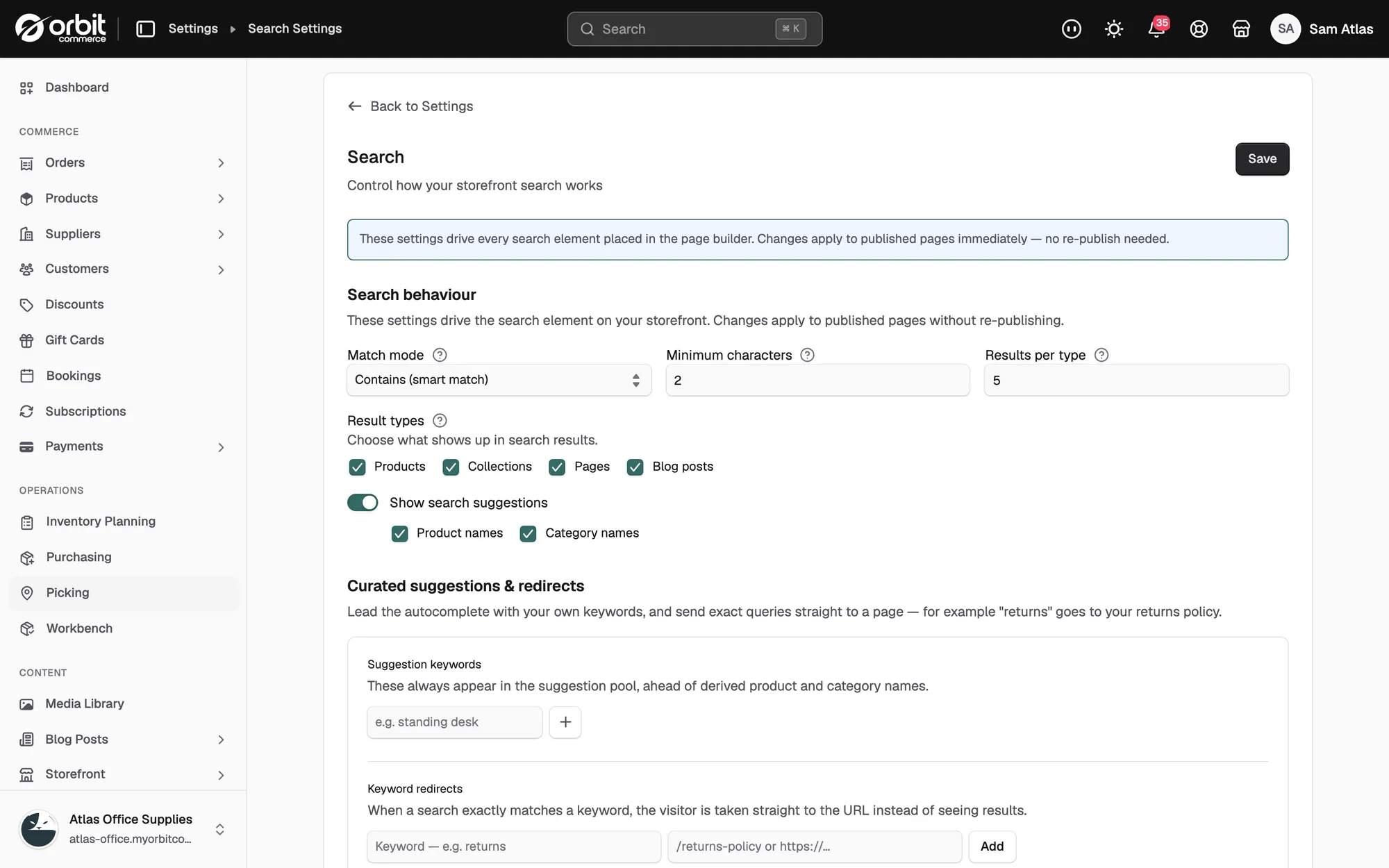1389x868 pixels.
Task: Click the Settings breadcrumb link
Action: click(x=193, y=28)
